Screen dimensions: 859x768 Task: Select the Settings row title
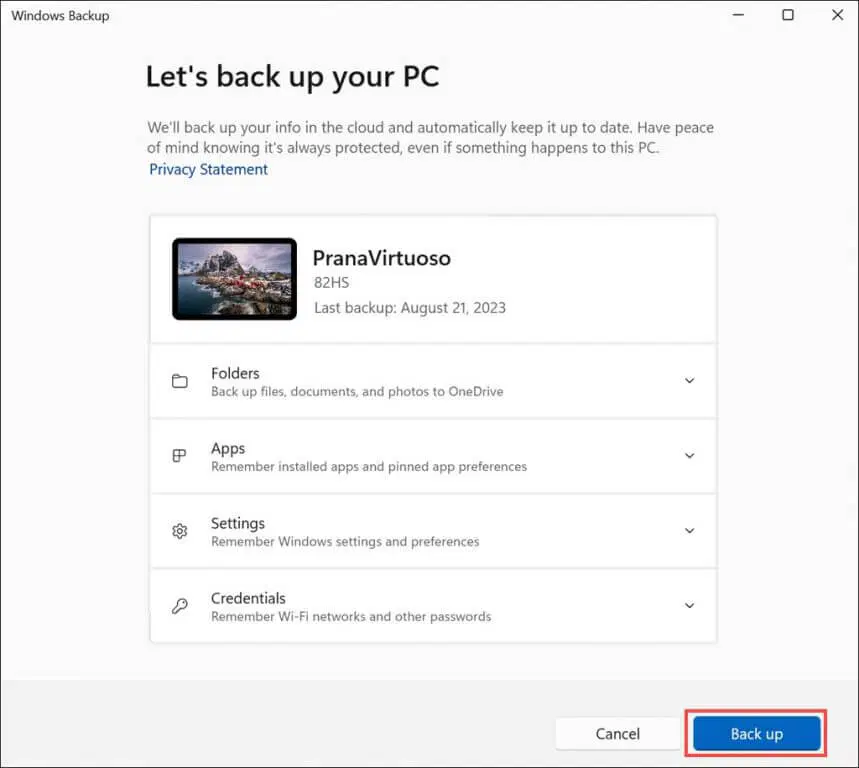[x=238, y=523]
